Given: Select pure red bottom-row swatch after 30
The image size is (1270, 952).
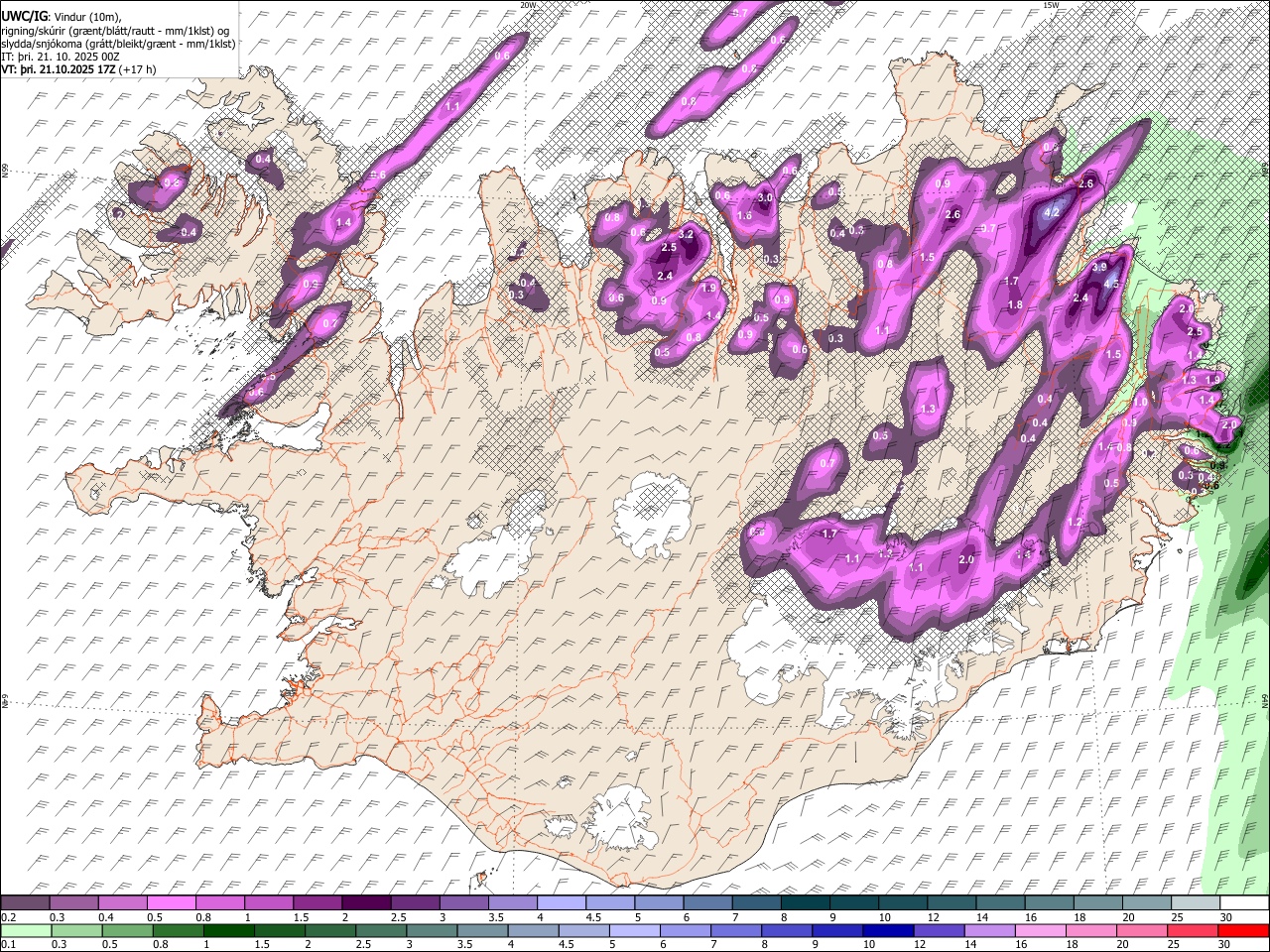Looking at the screenshot, I should coord(1243,930).
